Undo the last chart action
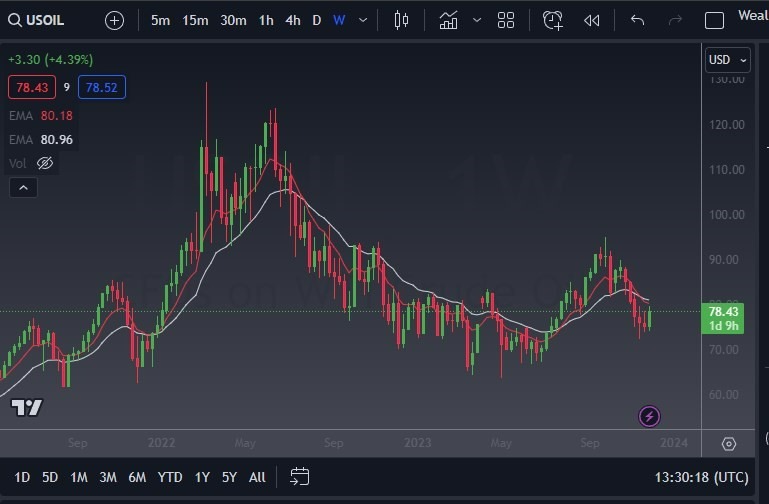 637,21
